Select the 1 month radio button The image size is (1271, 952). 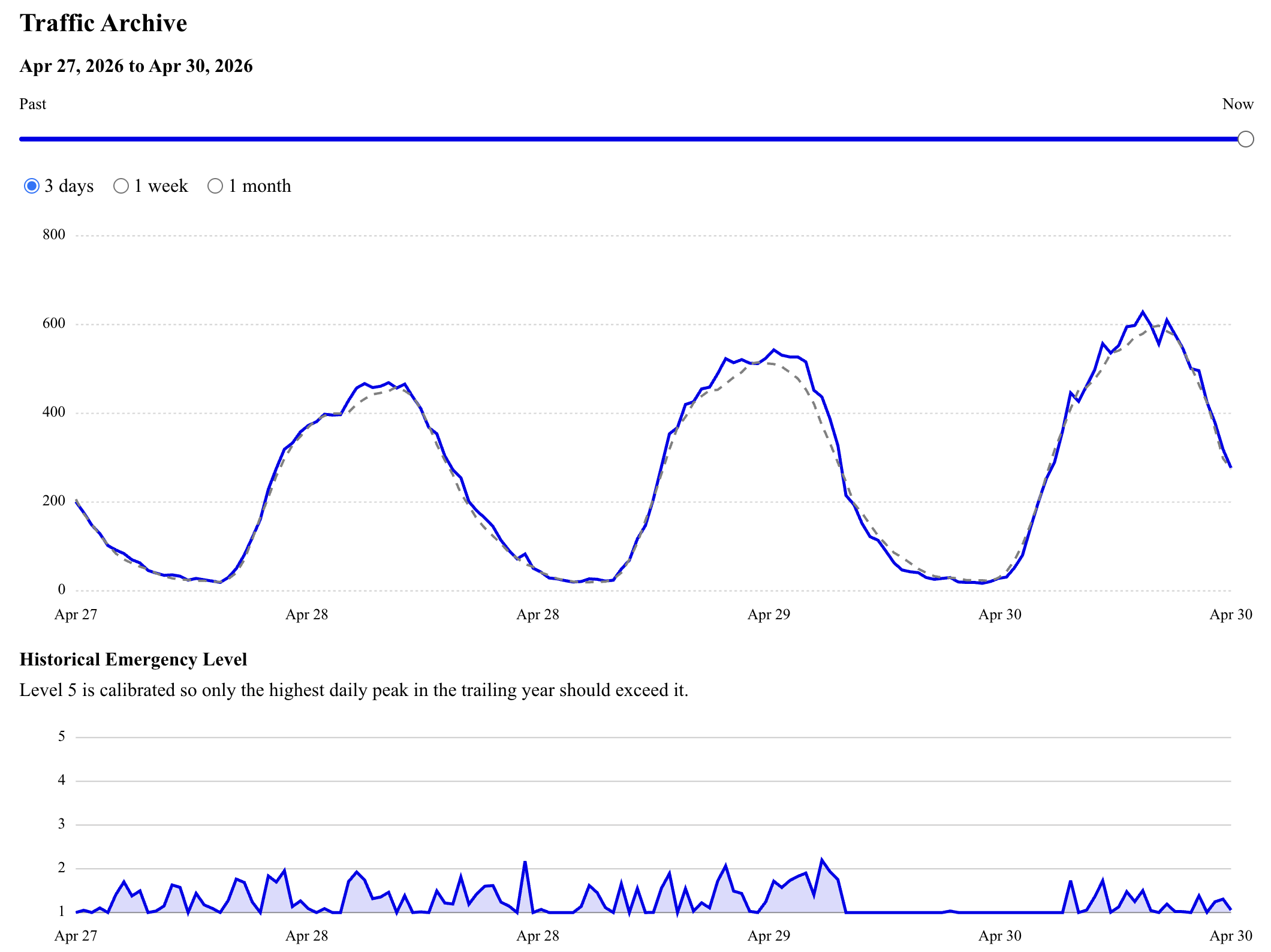pyautogui.click(x=215, y=186)
